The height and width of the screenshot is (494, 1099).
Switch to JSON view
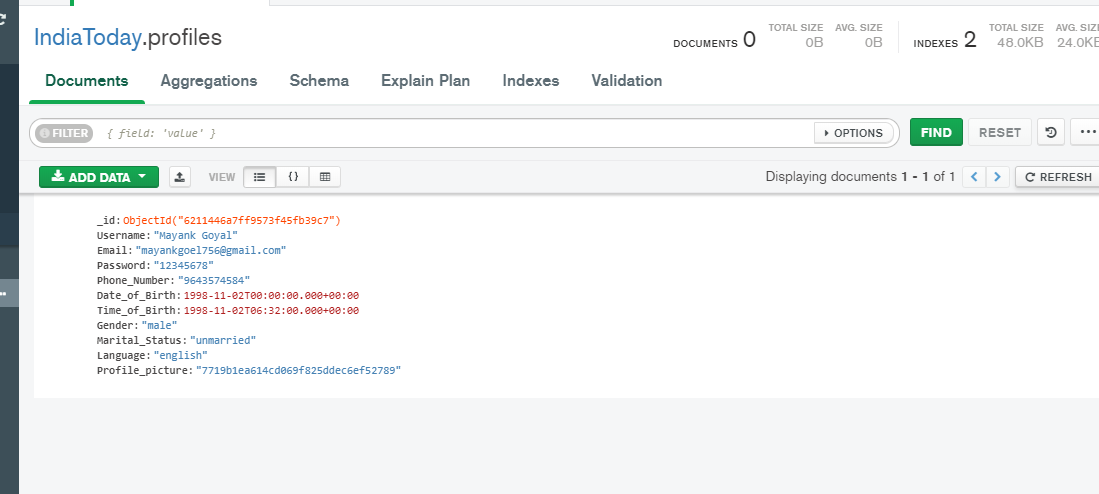(x=293, y=177)
